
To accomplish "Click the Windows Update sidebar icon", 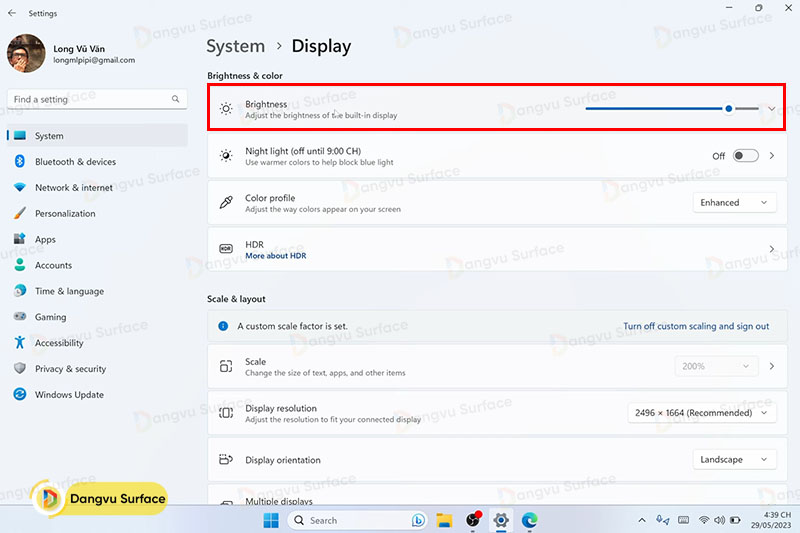I will coord(19,395).
